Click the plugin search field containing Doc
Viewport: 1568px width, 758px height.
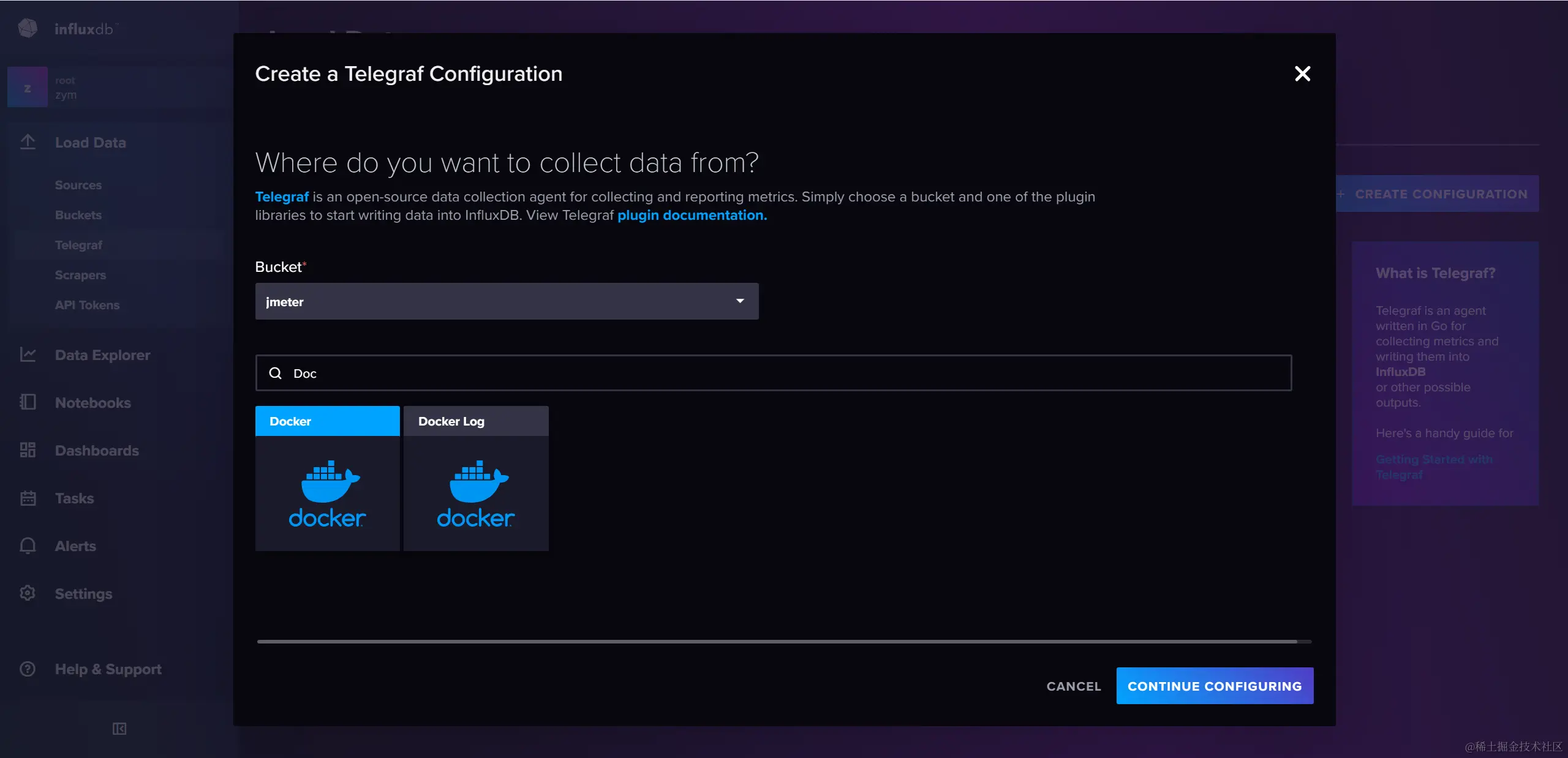[x=773, y=373]
